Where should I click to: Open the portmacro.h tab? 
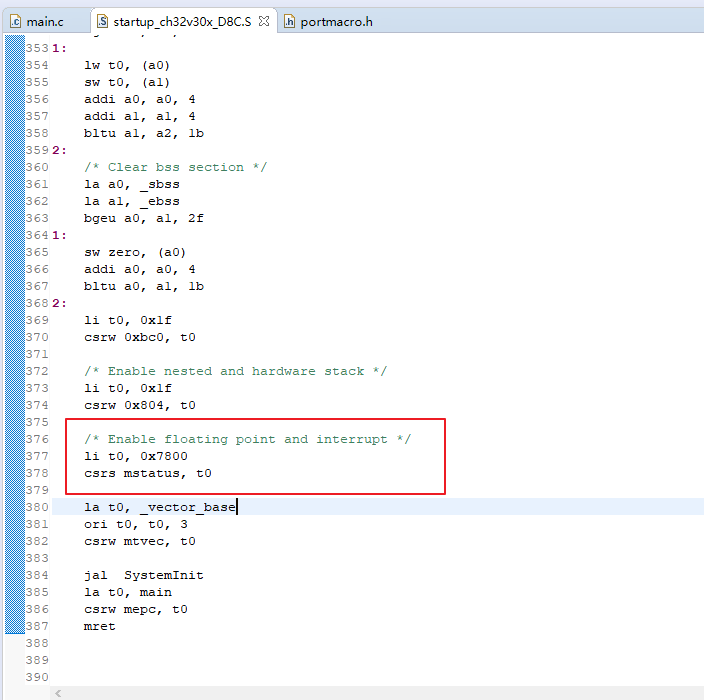pos(336,21)
